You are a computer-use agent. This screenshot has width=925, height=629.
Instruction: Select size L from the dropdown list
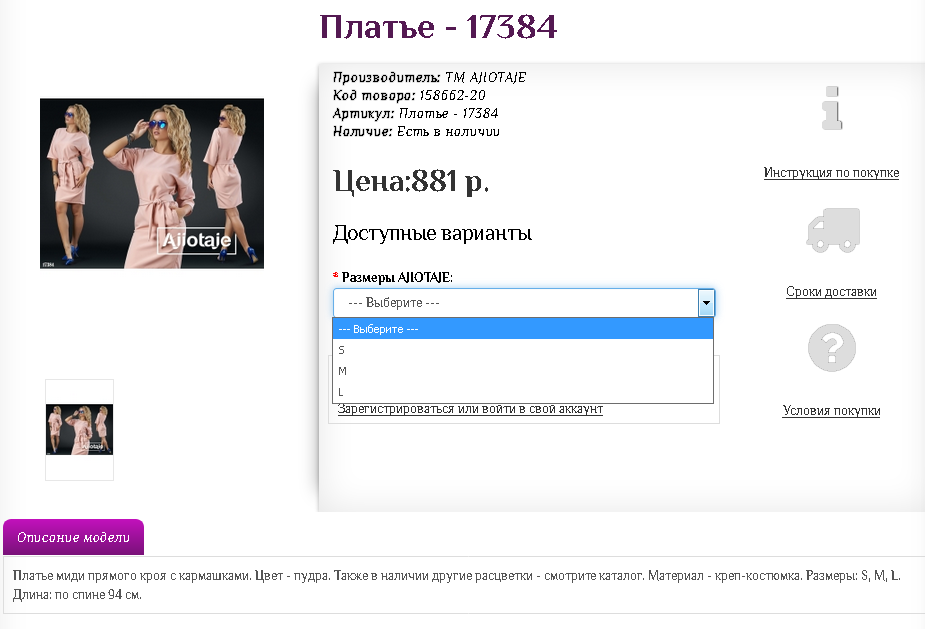click(523, 392)
